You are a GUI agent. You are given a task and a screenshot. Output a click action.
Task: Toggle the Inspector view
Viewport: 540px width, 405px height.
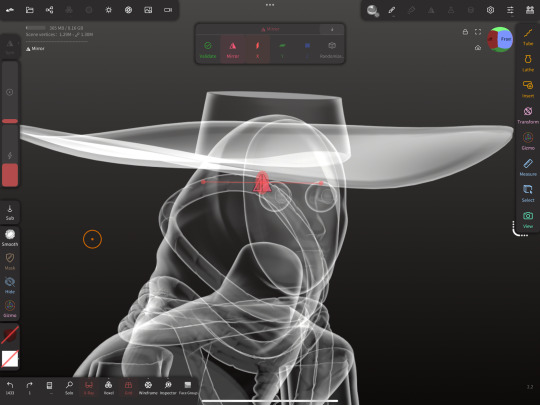(x=168, y=388)
